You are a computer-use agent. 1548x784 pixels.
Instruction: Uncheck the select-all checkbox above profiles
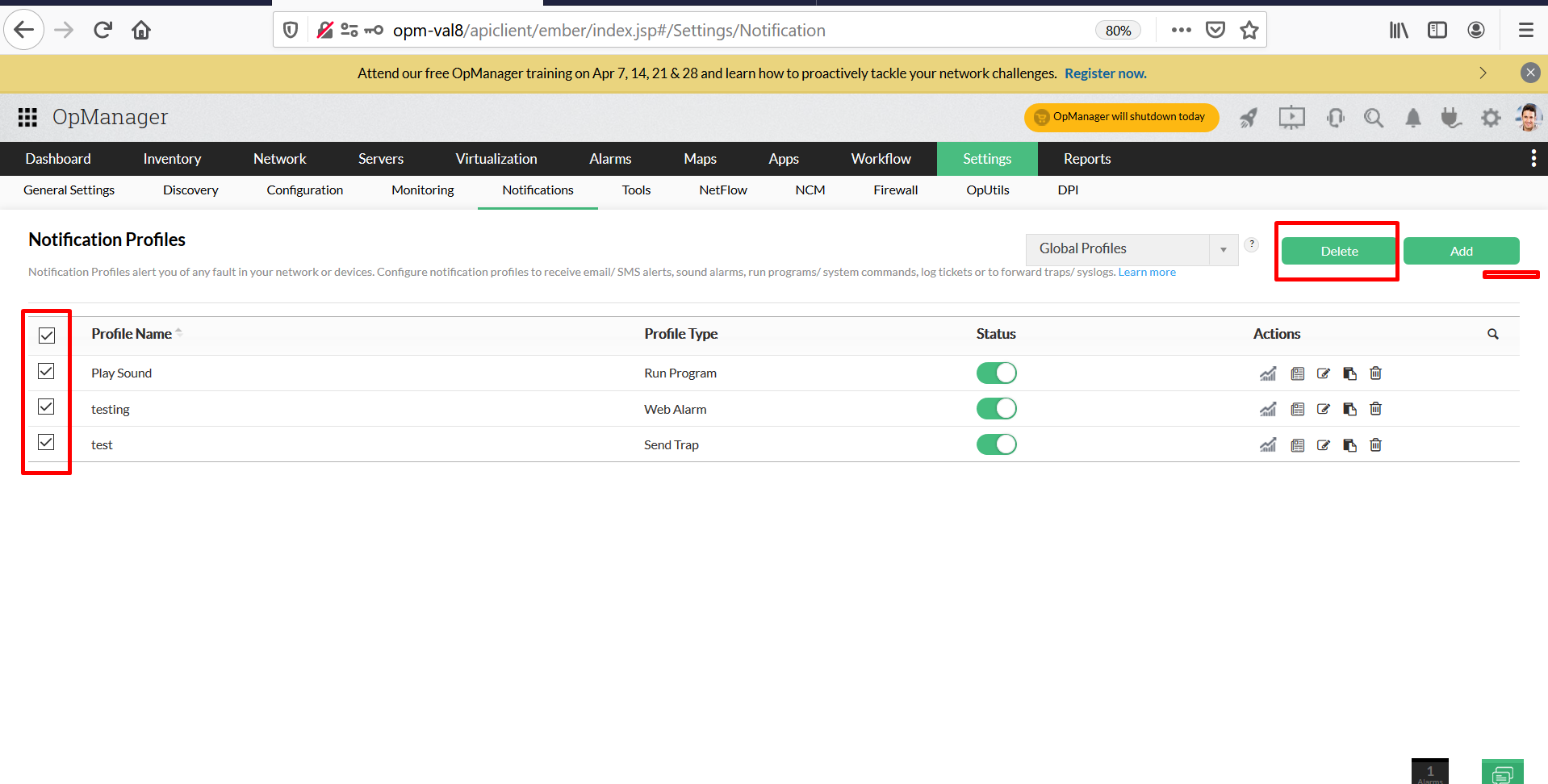[47, 335]
